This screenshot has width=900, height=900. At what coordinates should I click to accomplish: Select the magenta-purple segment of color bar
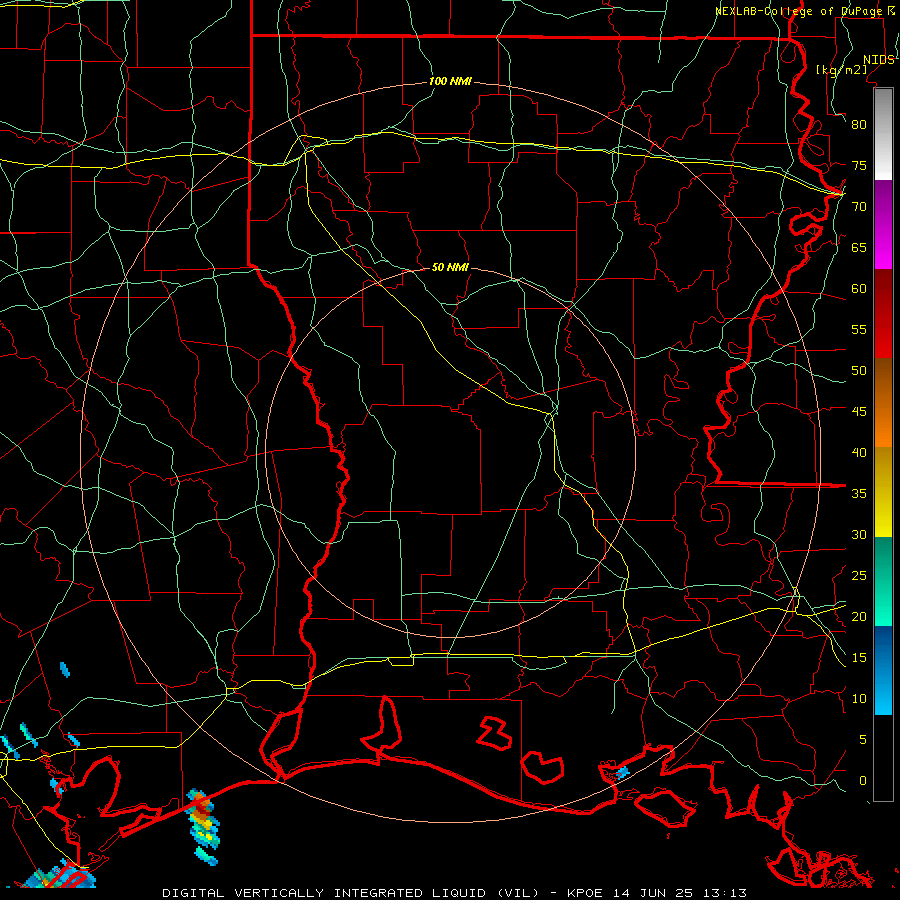pos(883,224)
